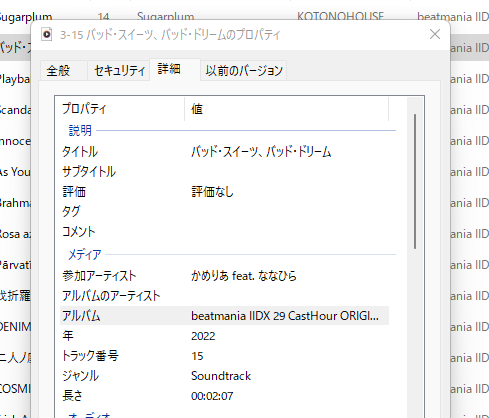
Task: Click track number 14 in background list
Action: [x=103, y=16]
